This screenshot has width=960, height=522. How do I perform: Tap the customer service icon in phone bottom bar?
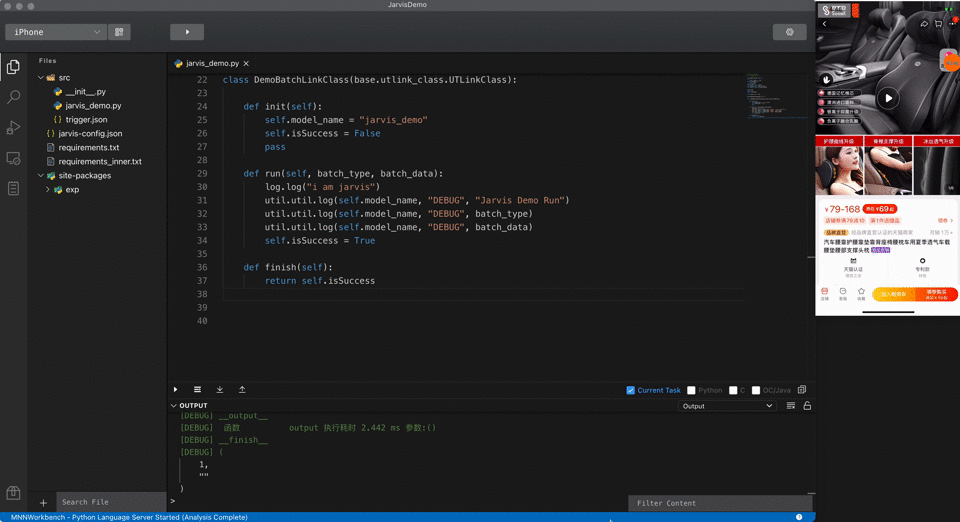[x=843, y=294]
